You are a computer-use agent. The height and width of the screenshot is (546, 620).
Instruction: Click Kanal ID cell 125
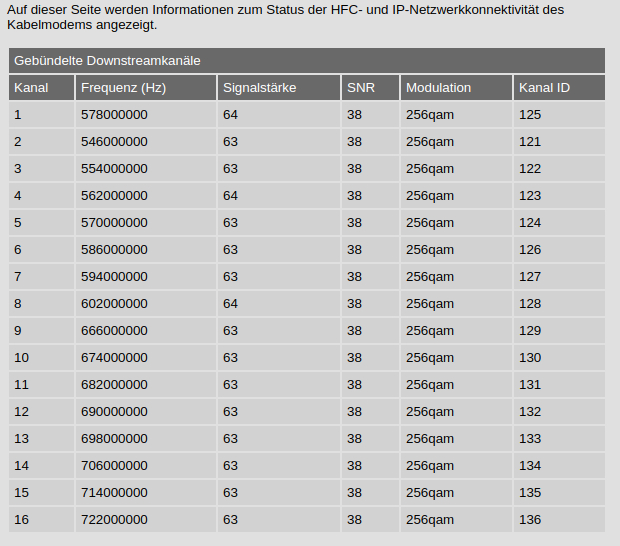(x=530, y=115)
